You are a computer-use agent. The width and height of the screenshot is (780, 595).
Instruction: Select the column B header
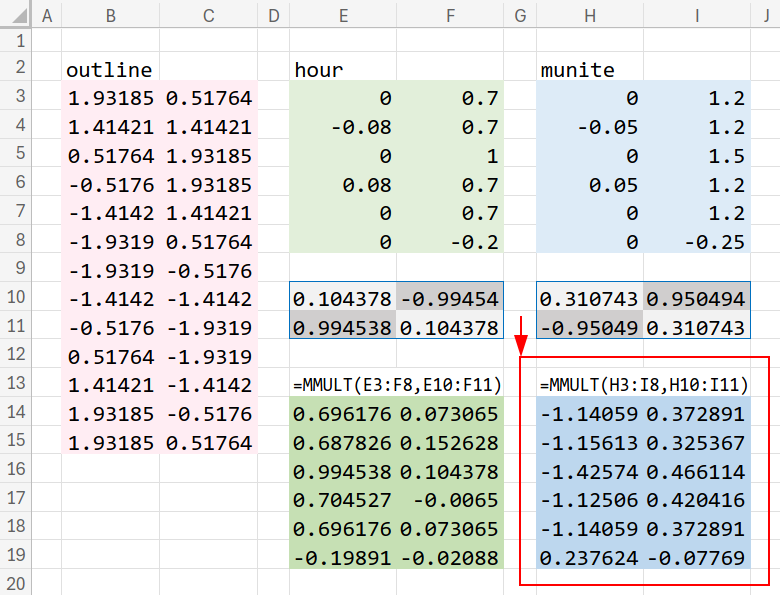point(110,15)
